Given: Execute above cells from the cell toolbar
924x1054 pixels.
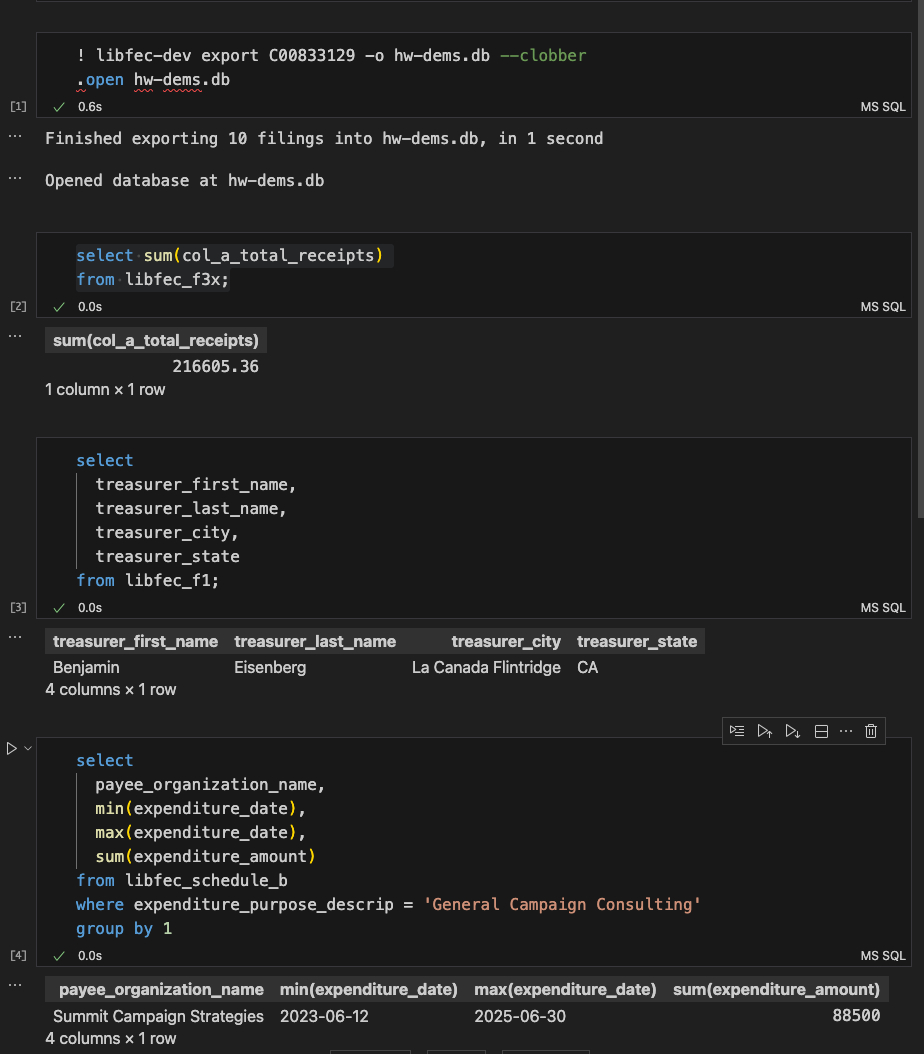Looking at the screenshot, I should tap(764, 731).
